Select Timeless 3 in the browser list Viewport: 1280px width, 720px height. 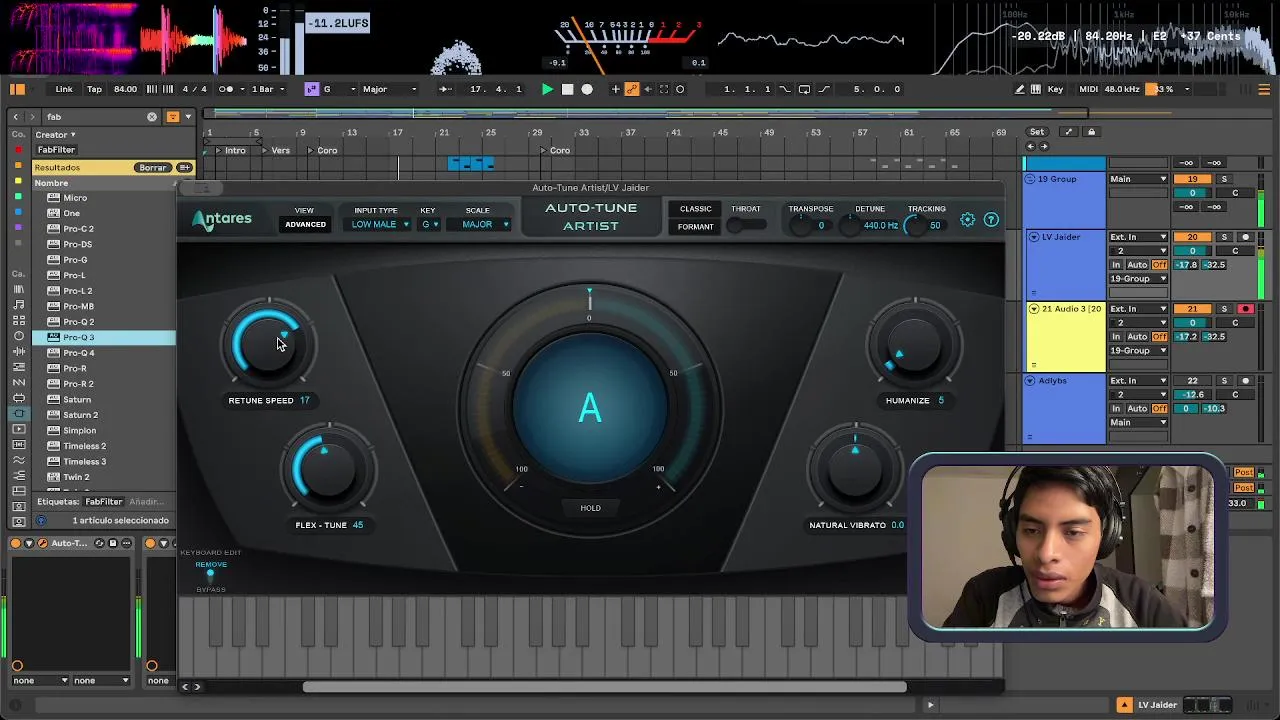pyautogui.click(x=104, y=461)
